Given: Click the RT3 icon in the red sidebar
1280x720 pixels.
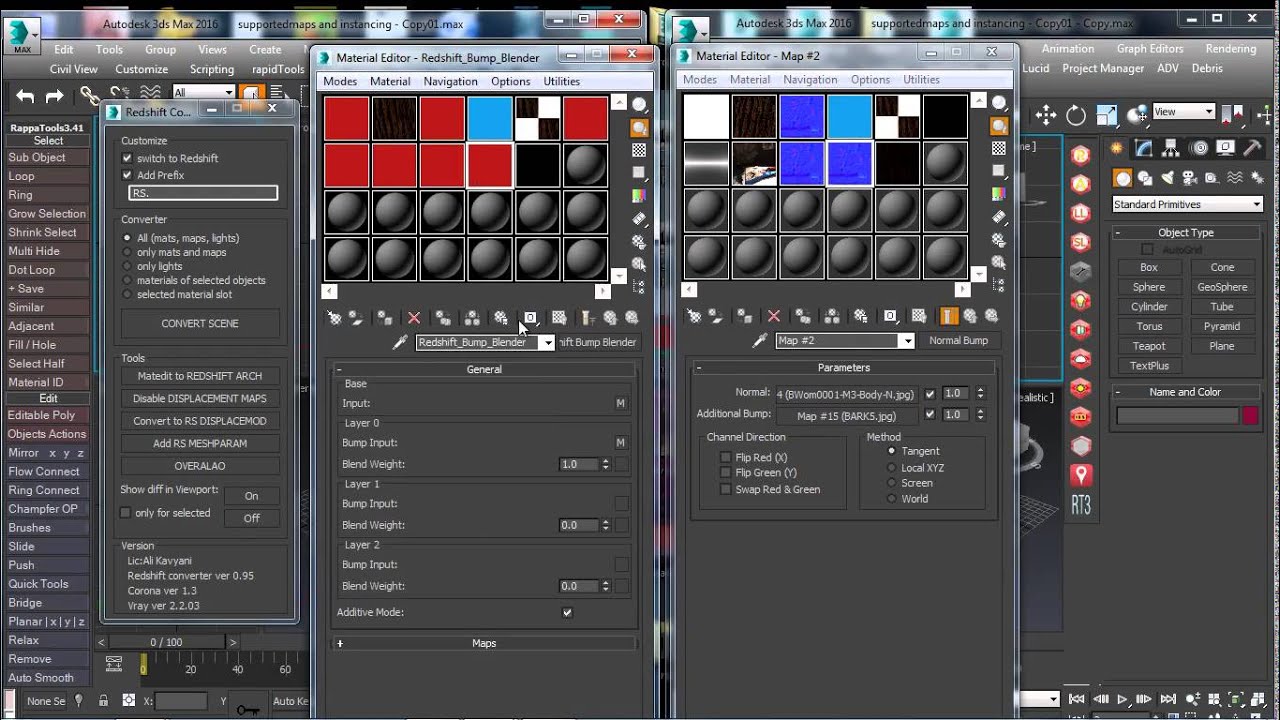Looking at the screenshot, I should point(1080,506).
